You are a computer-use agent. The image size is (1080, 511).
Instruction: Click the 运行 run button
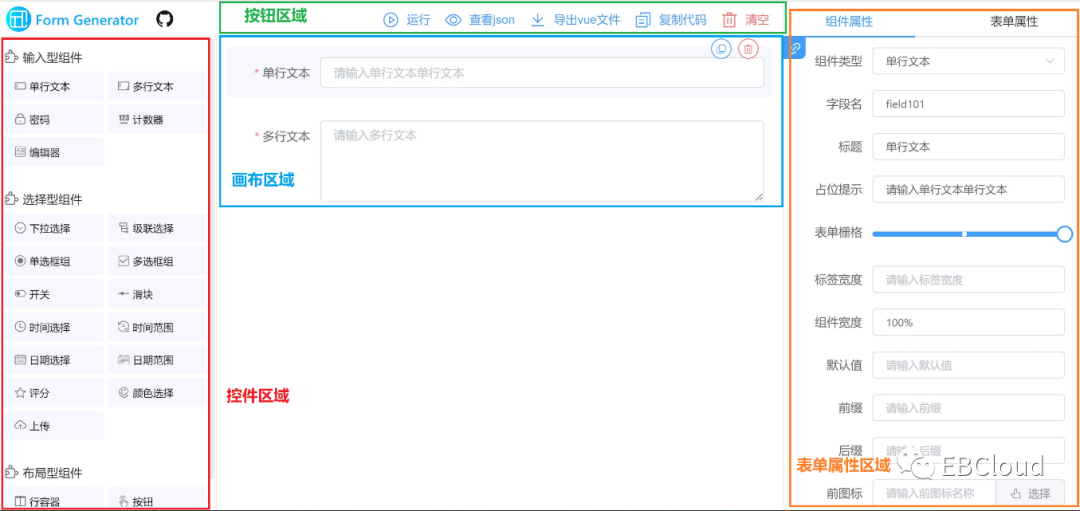[408, 20]
